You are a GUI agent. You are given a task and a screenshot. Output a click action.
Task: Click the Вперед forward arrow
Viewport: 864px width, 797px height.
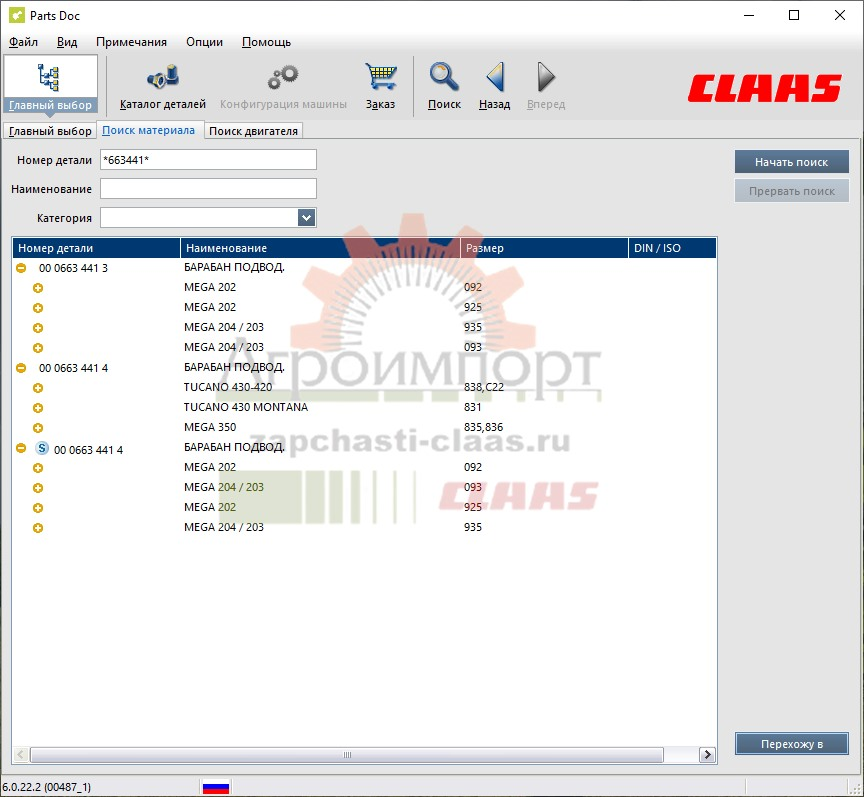tap(546, 87)
